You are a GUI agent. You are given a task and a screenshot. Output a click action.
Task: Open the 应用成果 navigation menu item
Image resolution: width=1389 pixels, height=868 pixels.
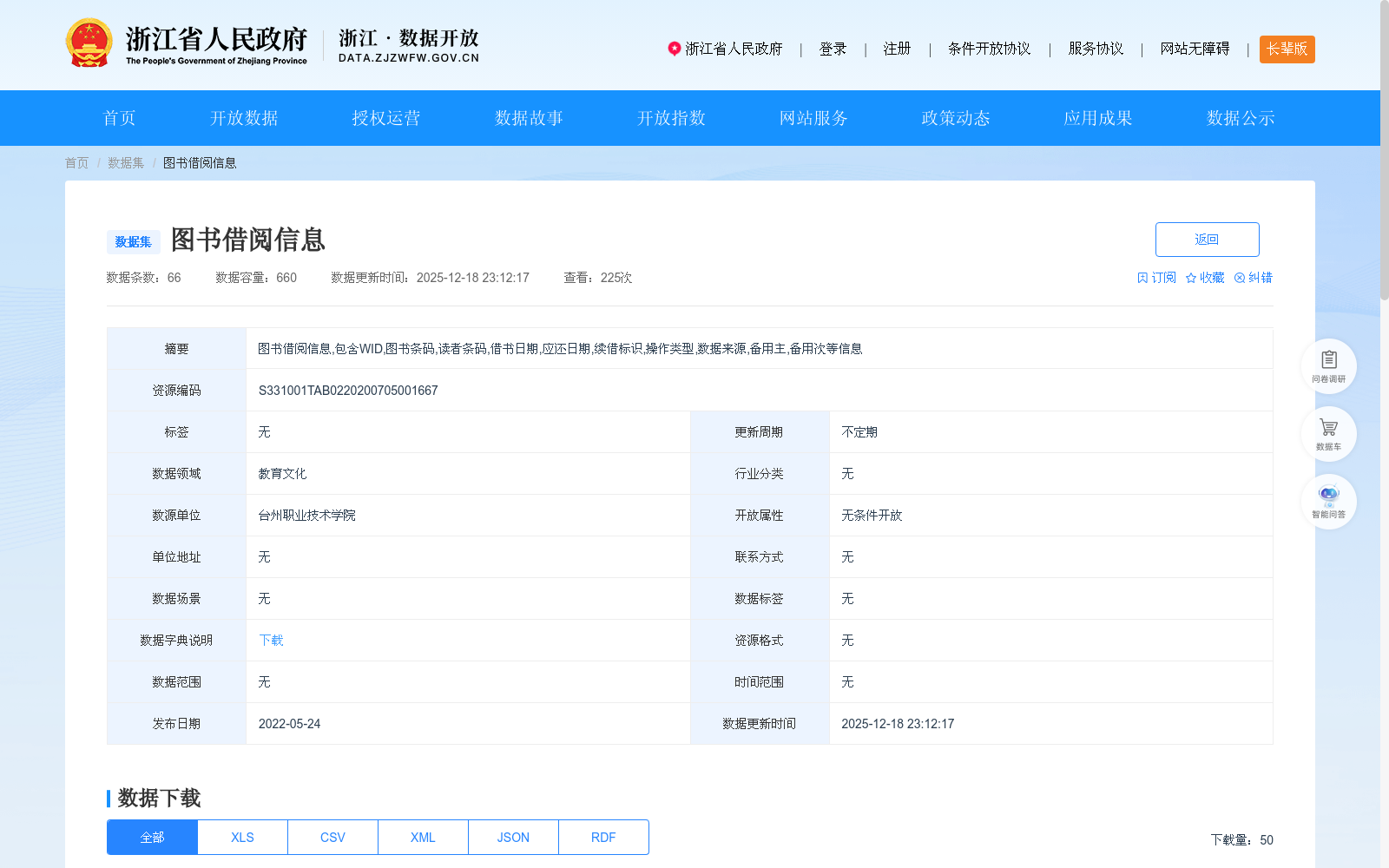(x=1098, y=118)
